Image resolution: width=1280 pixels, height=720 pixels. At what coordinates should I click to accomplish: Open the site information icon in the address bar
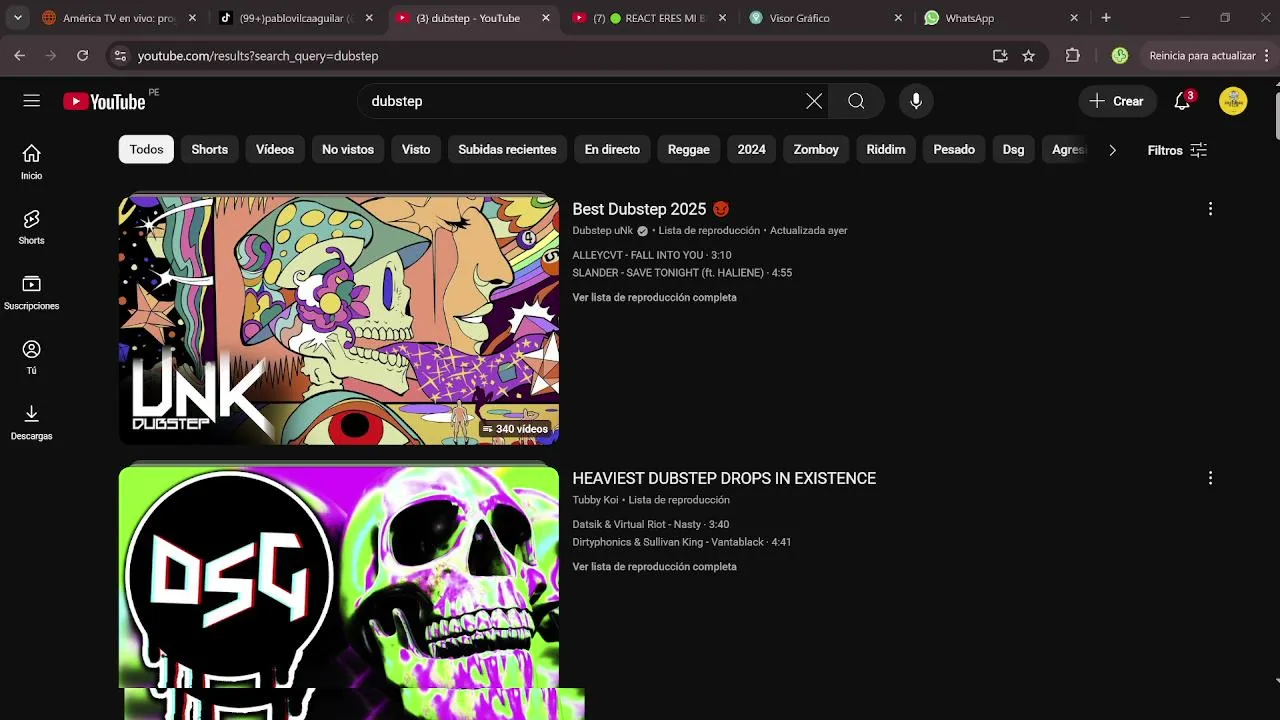click(x=120, y=56)
